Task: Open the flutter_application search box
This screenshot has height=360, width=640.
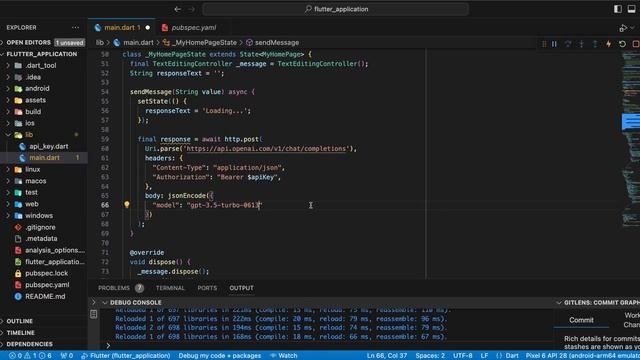Action: (336, 9)
